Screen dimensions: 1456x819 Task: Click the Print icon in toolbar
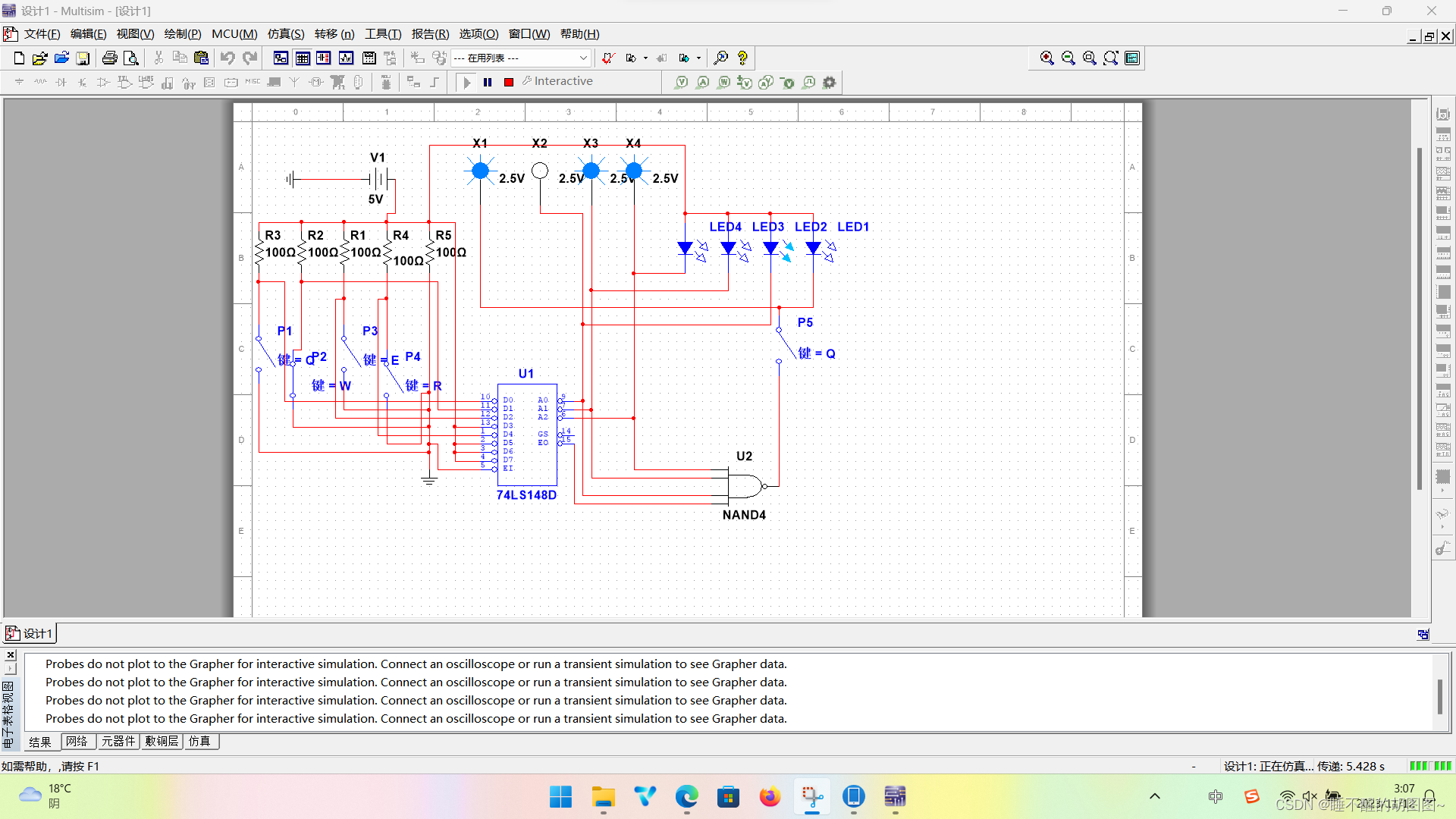[x=110, y=58]
